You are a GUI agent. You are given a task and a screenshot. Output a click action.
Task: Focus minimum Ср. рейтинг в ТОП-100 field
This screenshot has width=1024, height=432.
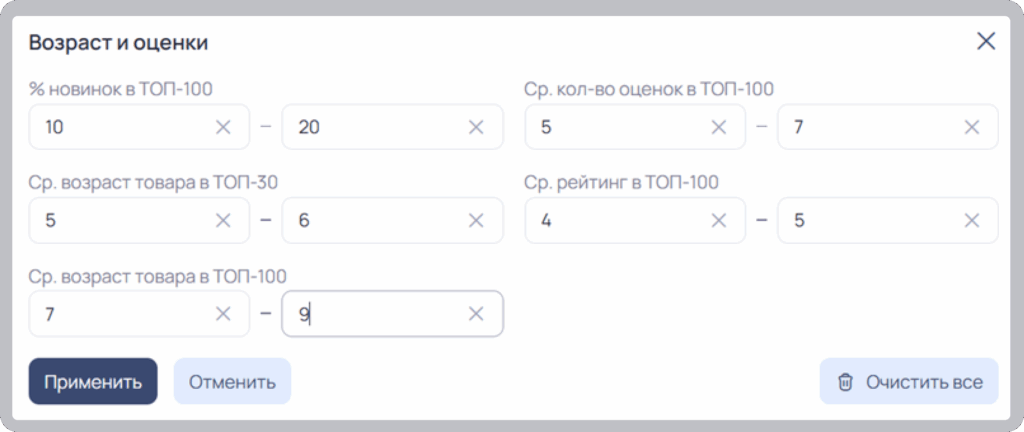coord(635,221)
